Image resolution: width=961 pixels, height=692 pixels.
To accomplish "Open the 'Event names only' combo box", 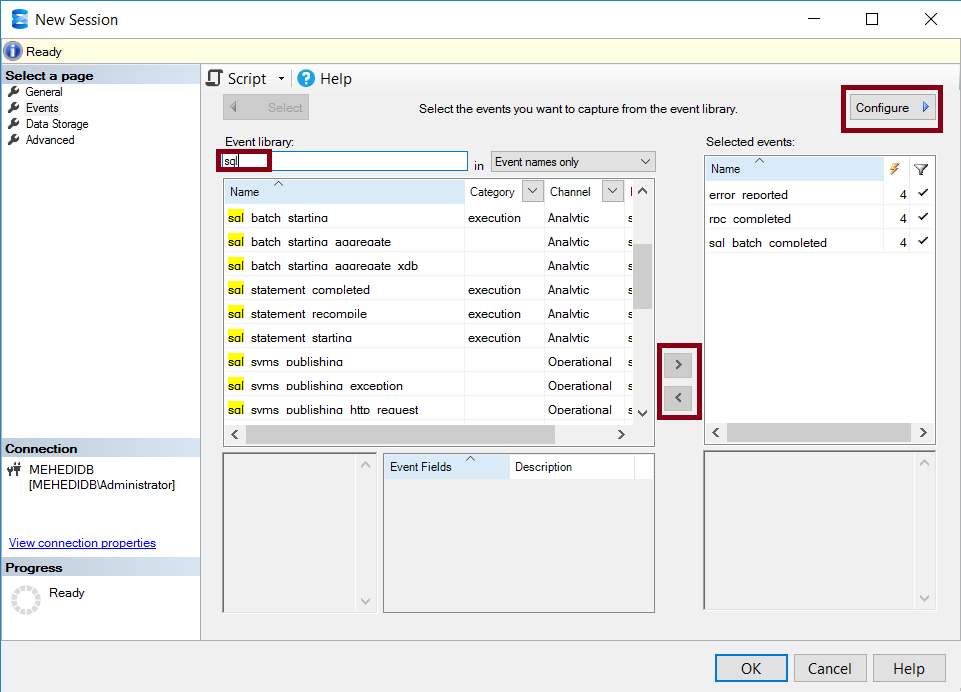I will 572,162.
